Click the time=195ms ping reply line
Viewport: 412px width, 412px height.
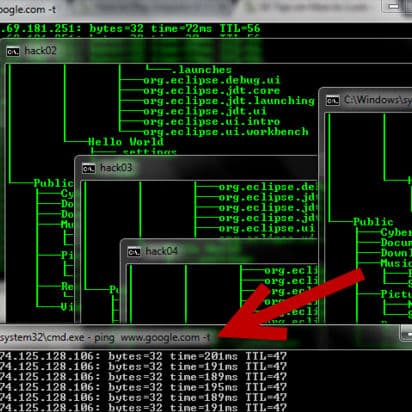(x=143, y=388)
